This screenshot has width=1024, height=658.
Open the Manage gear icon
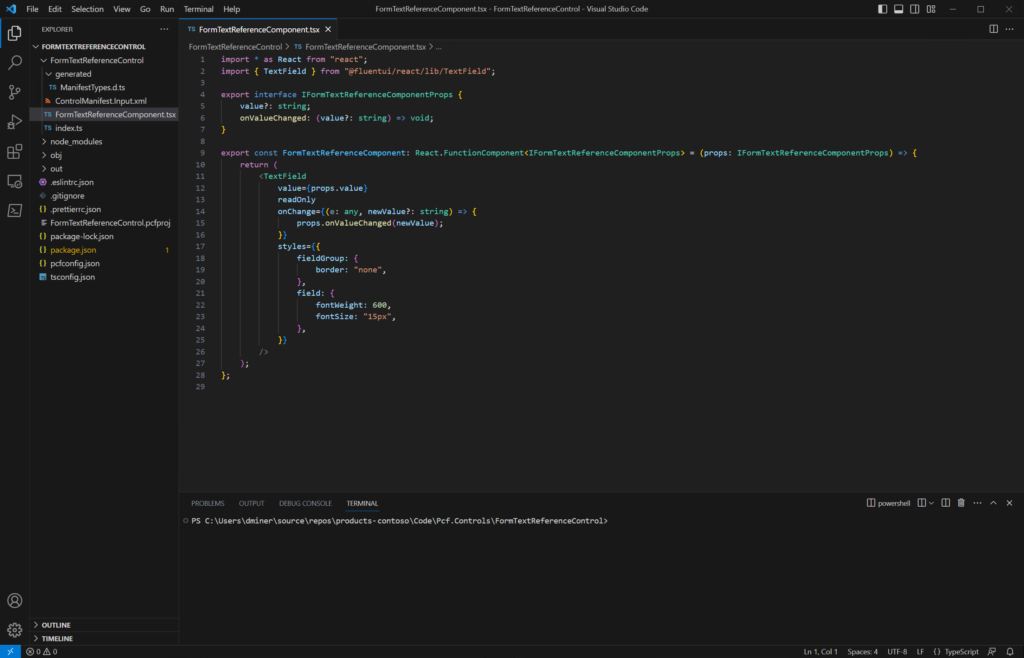point(14,629)
